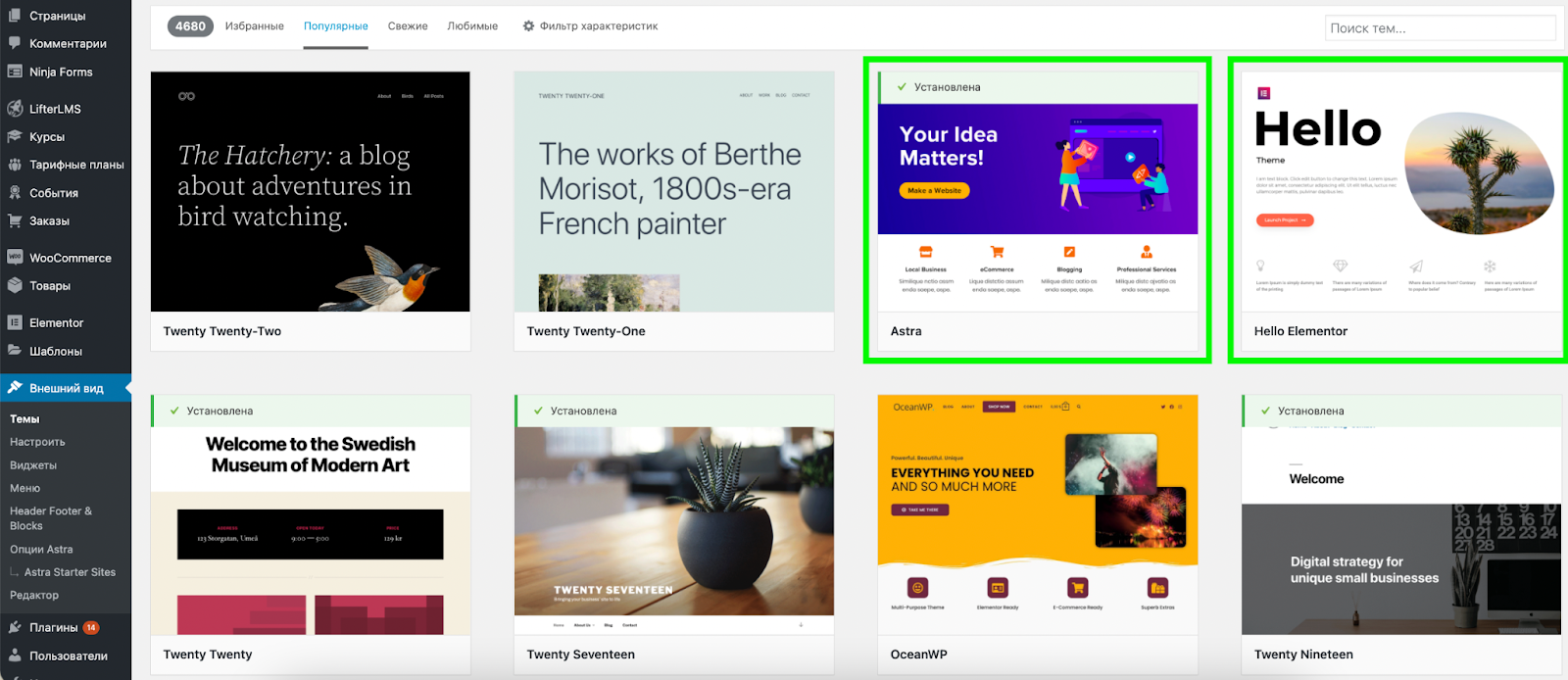Click the Comments speech bubble icon
Image resolution: width=1568 pixels, height=680 pixels.
point(15,43)
